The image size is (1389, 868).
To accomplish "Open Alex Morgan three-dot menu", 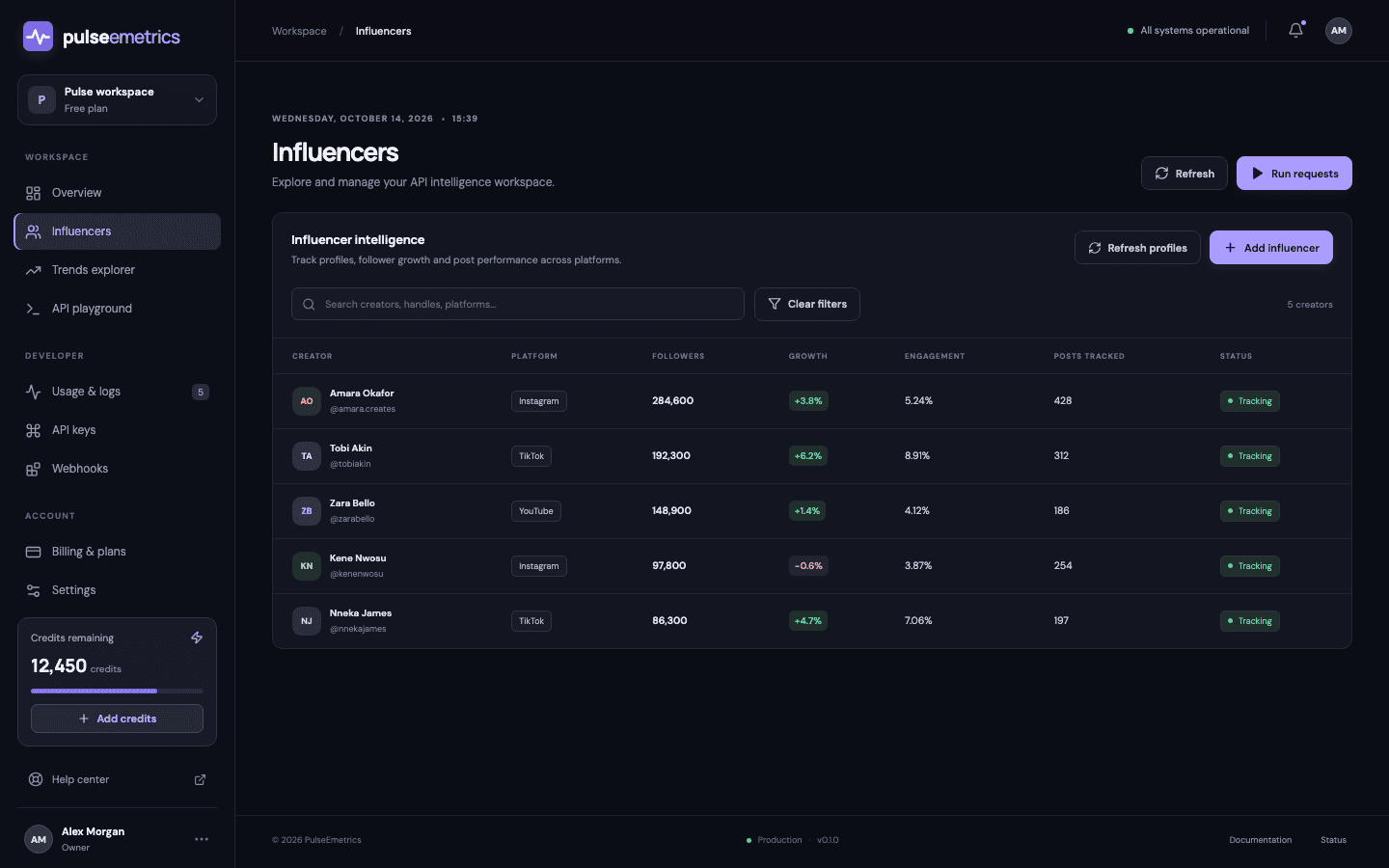I will point(202,839).
